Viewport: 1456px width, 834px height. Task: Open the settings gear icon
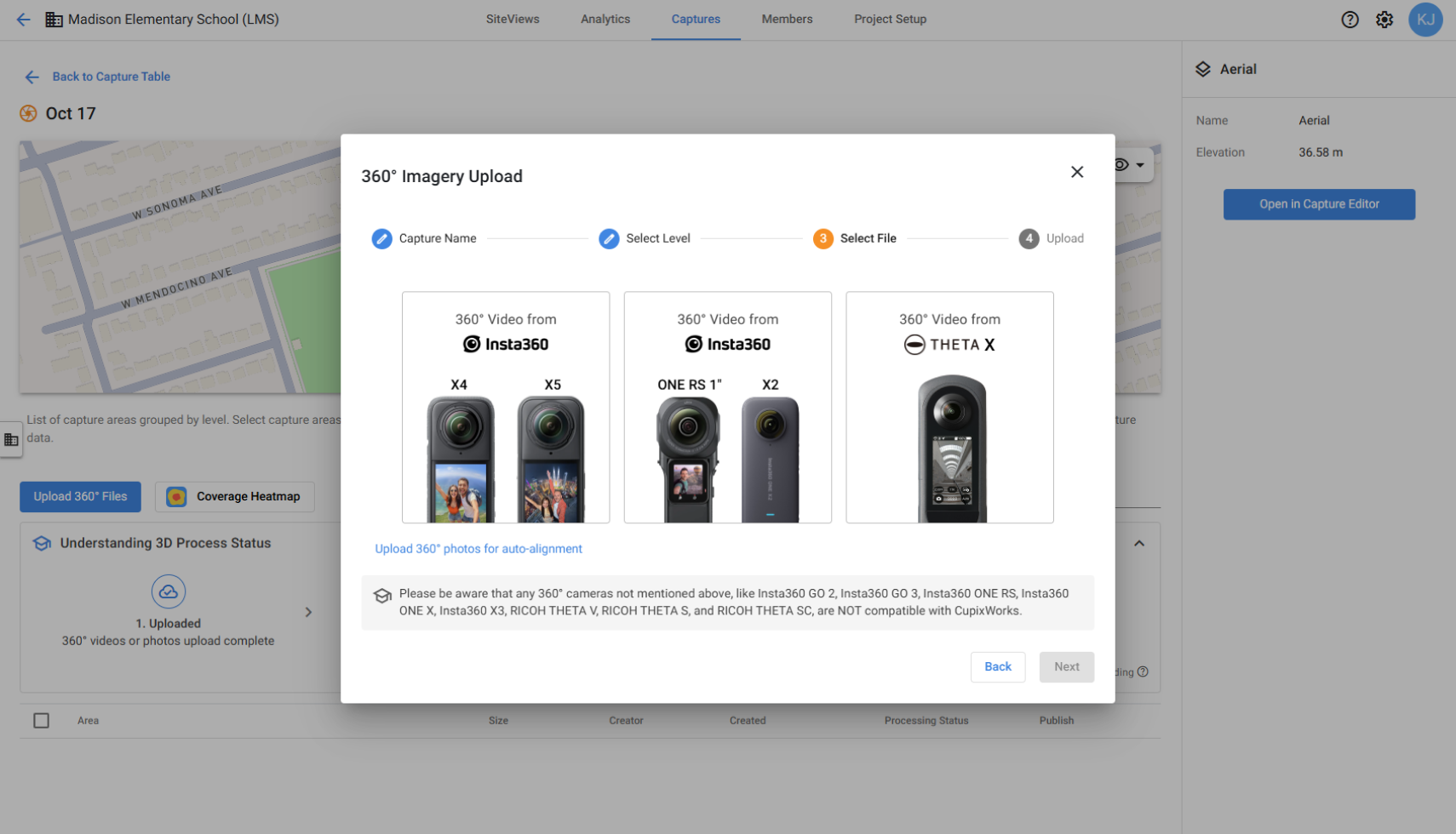point(1384,20)
